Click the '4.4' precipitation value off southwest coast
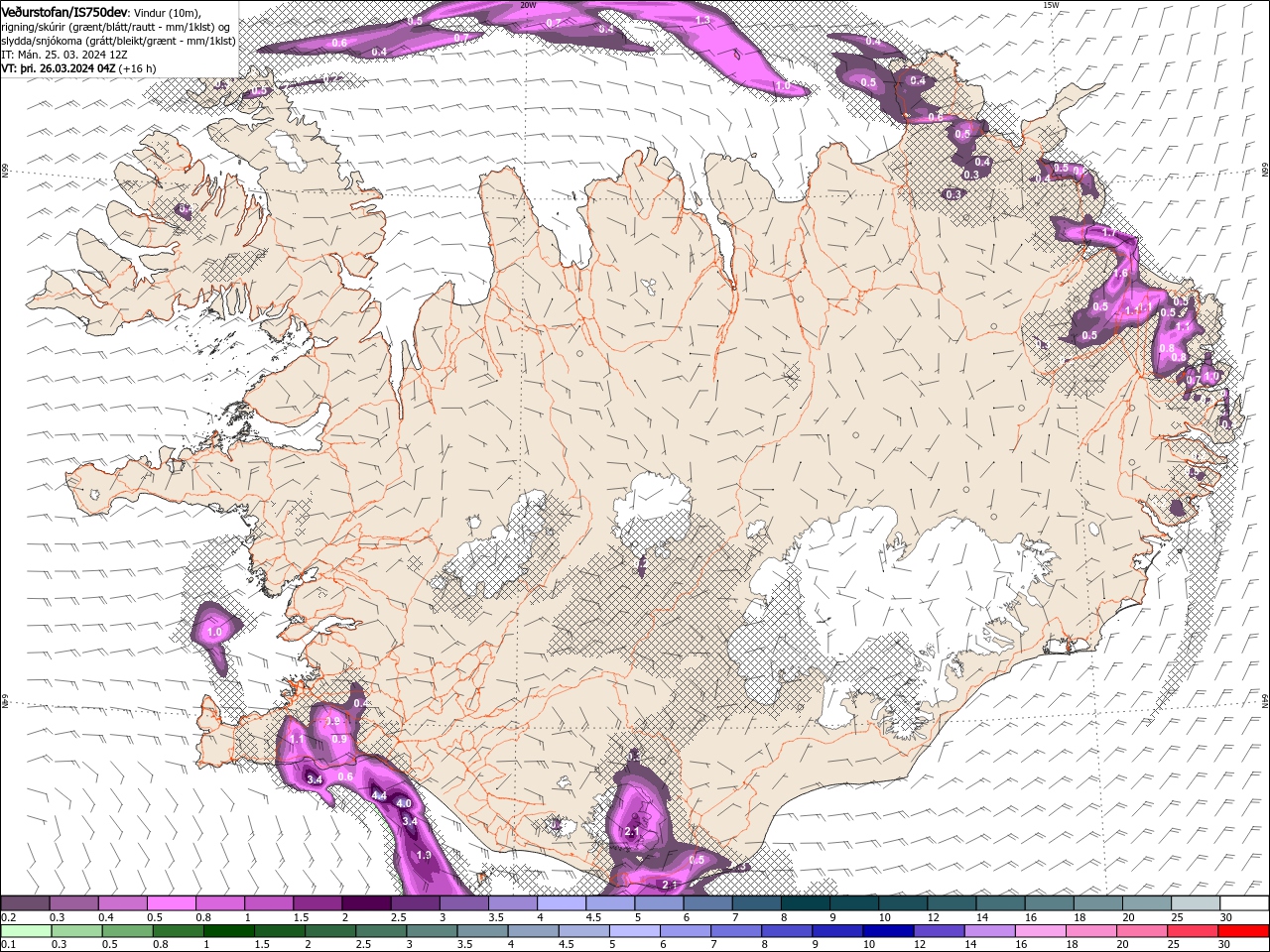The height and width of the screenshot is (952, 1270). click(x=378, y=795)
